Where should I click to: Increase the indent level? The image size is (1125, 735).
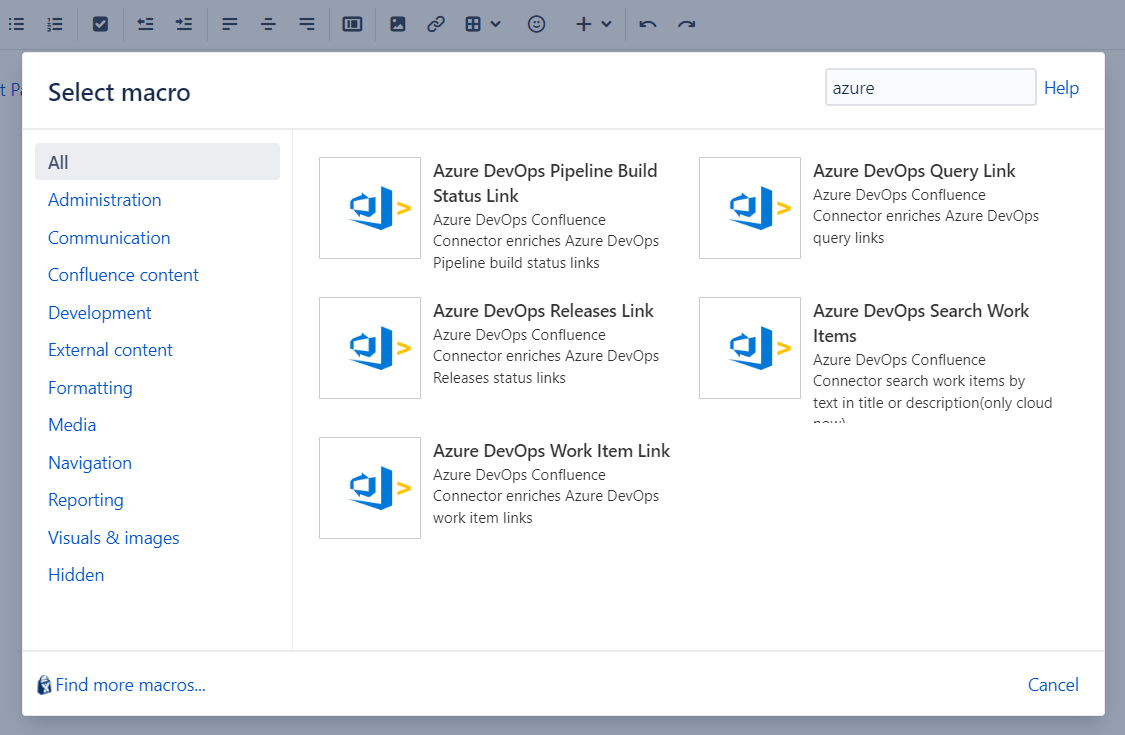point(183,23)
